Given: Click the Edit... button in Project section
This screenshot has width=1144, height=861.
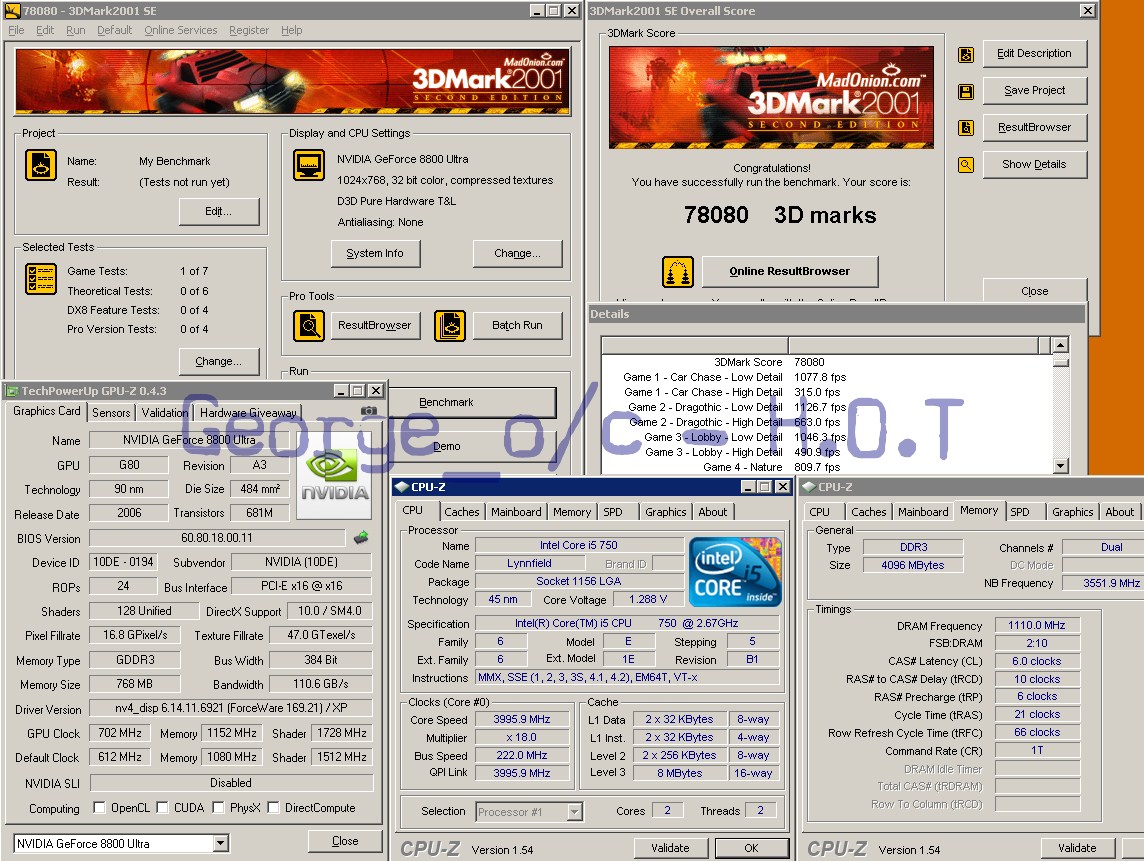Looking at the screenshot, I should (219, 212).
